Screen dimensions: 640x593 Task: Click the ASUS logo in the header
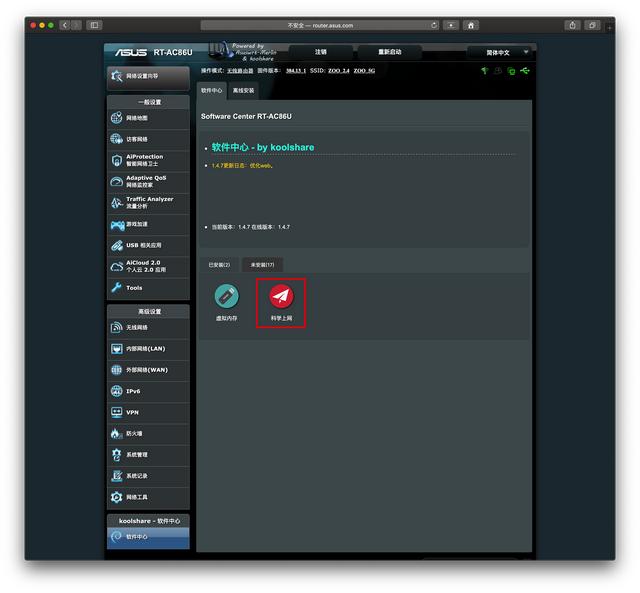131,53
